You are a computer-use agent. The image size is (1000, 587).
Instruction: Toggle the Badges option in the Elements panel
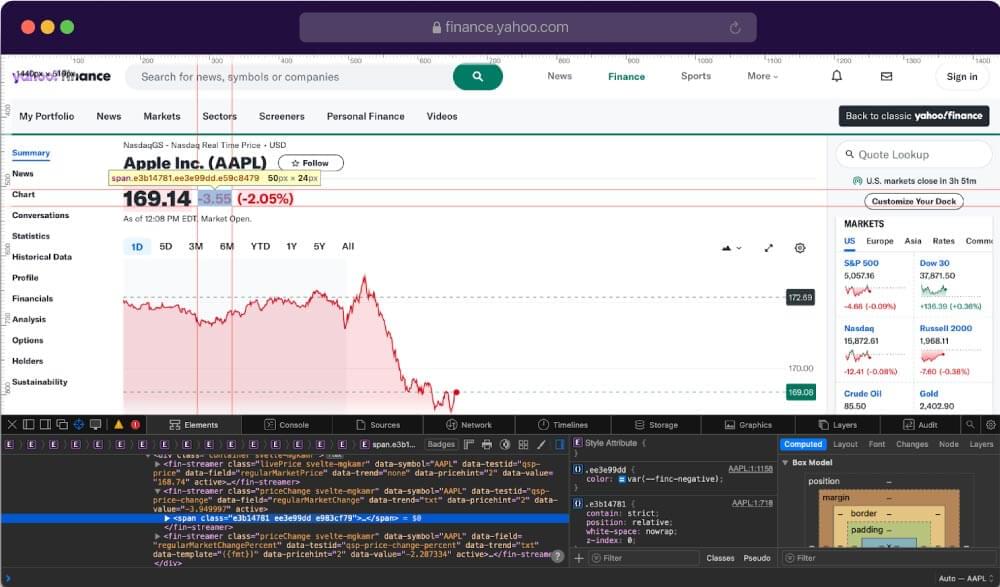pyautogui.click(x=440, y=444)
